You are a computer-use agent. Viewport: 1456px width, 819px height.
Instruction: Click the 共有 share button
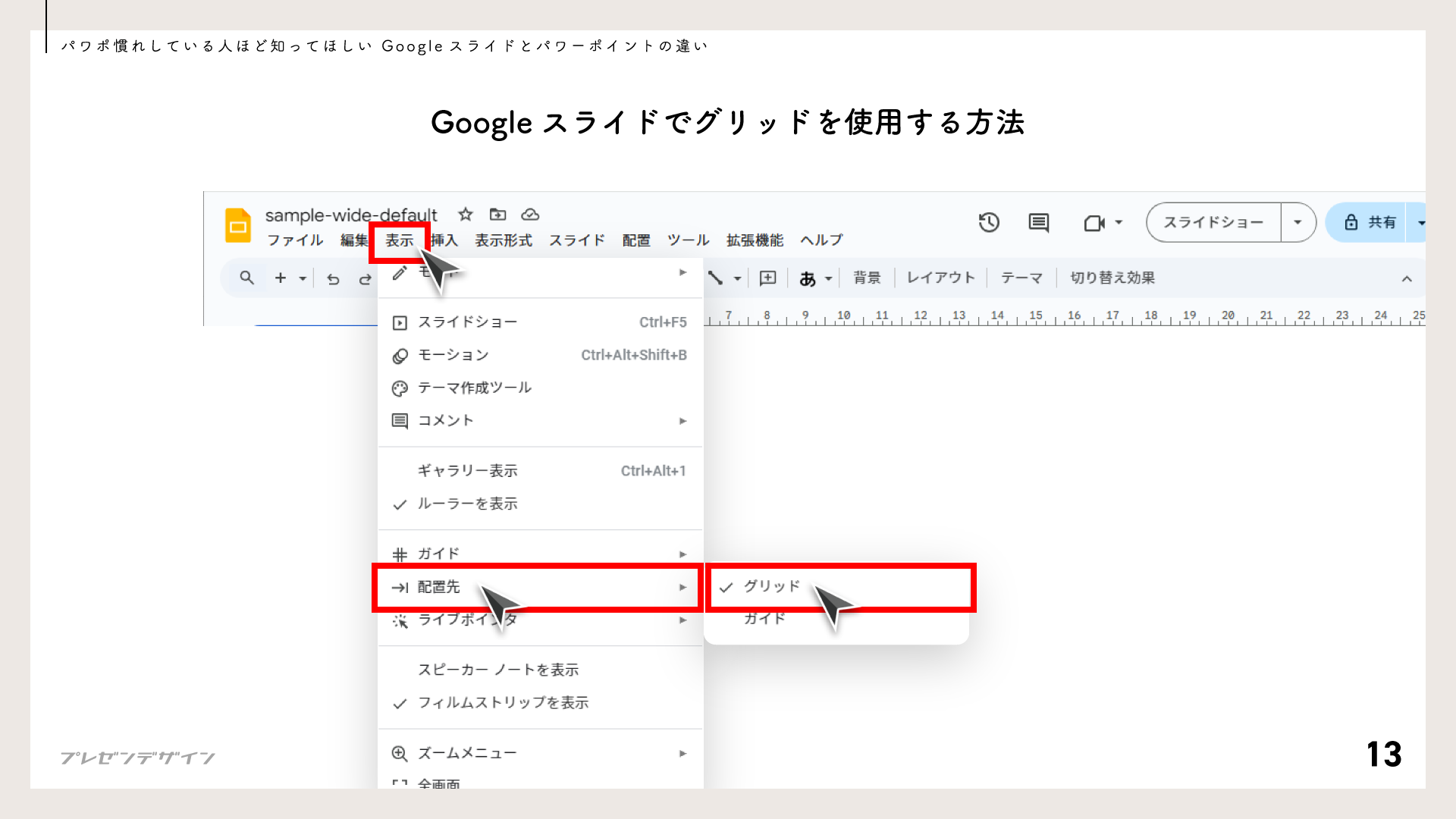[x=1367, y=222]
